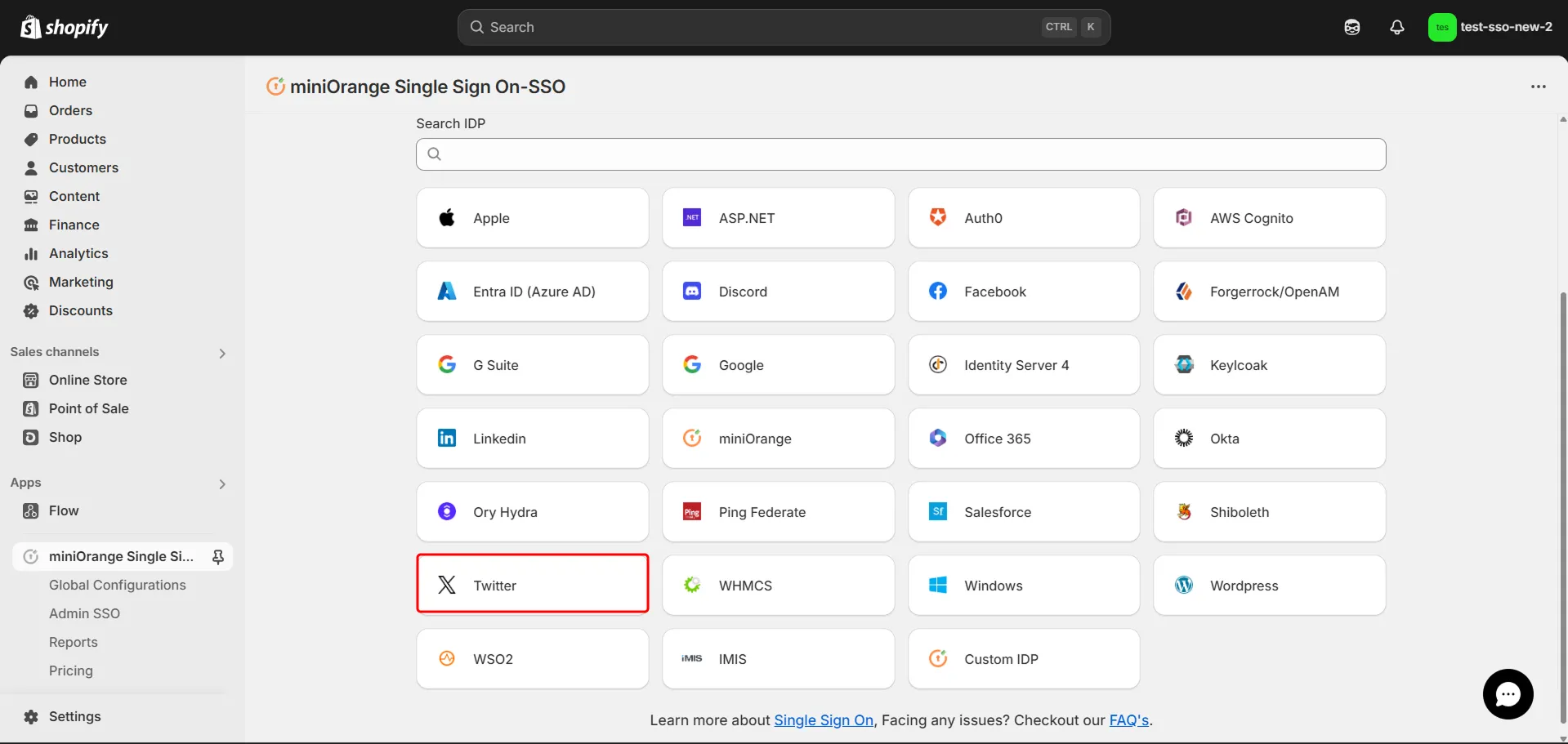The width and height of the screenshot is (1568, 744).
Task: Click the Forgerrock/OpenAM icon
Action: pos(1183,291)
